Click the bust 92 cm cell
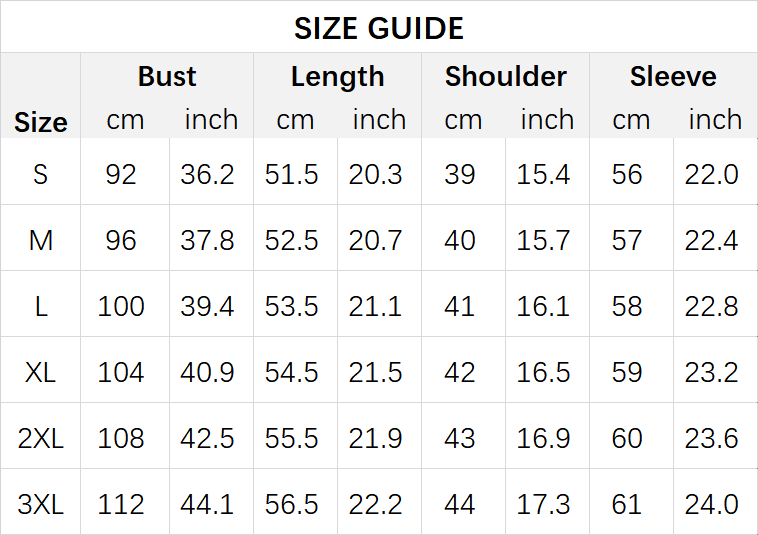 (121, 174)
